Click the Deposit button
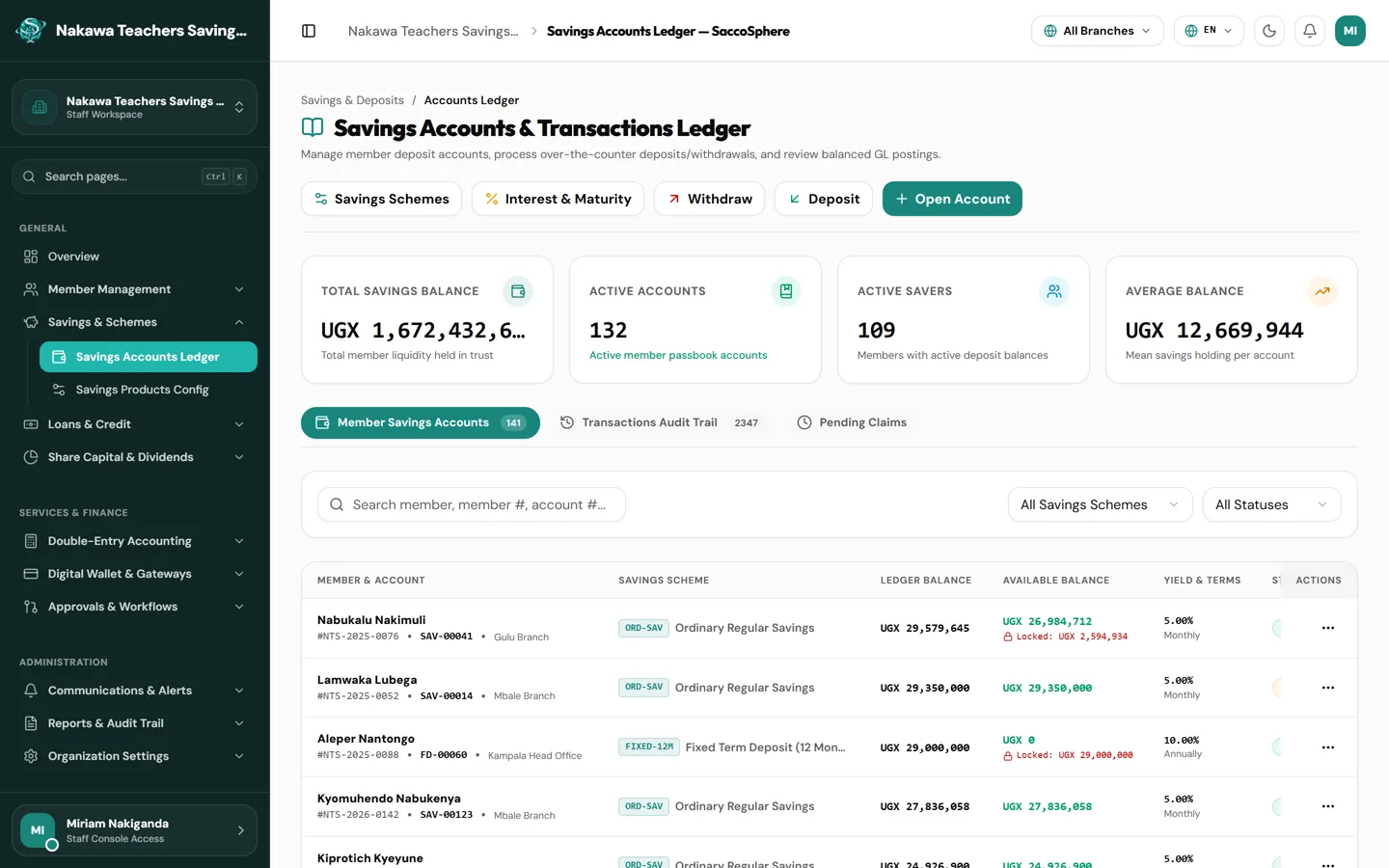The height and width of the screenshot is (868, 1389). pyautogui.click(x=824, y=199)
